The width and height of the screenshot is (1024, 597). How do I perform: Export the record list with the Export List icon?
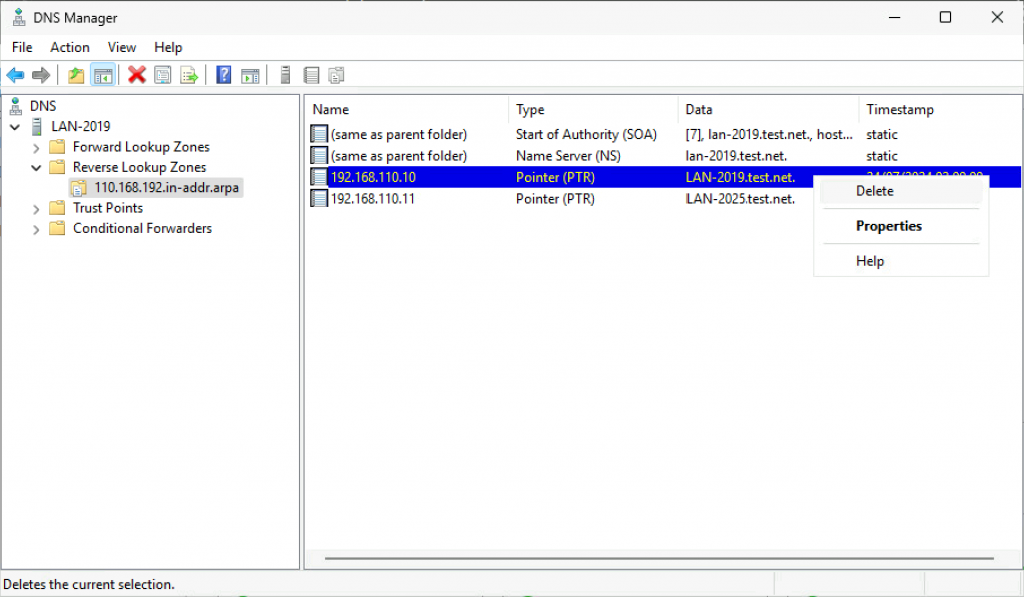click(x=187, y=74)
